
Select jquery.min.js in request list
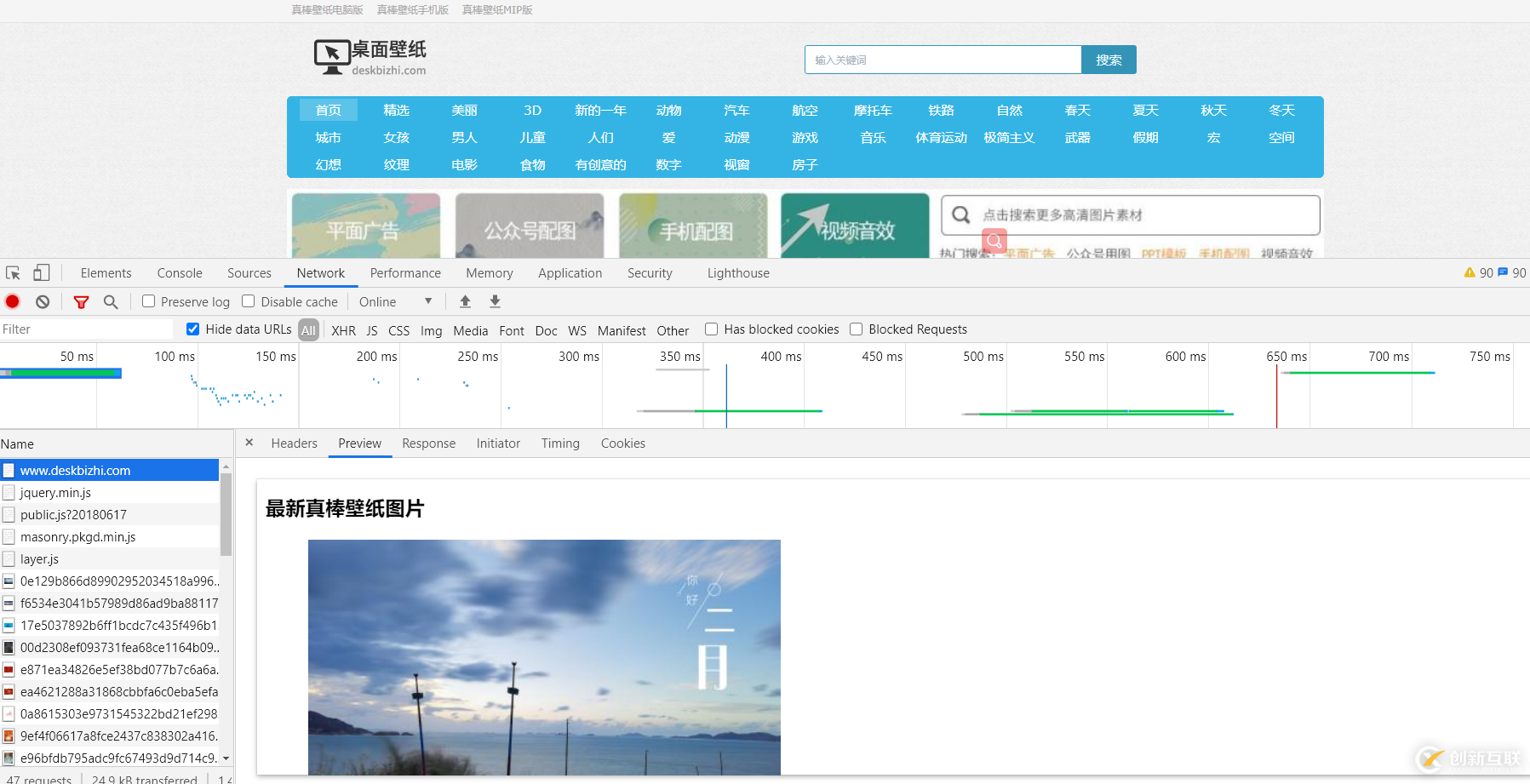pyautogui.click(x=55, y=493)
